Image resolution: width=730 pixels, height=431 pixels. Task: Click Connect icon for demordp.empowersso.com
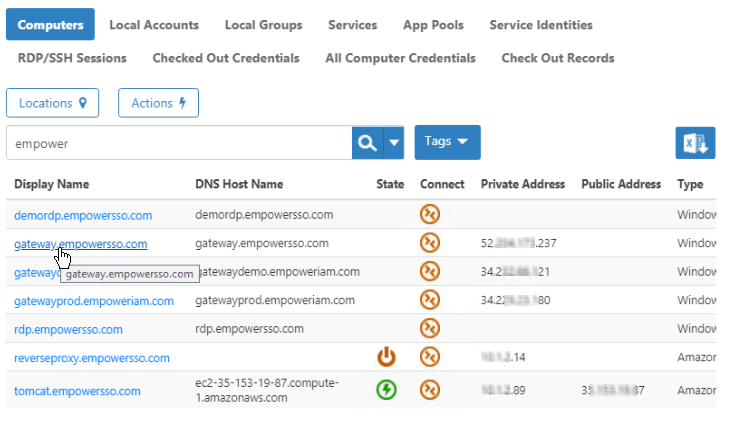coord(430,215)
